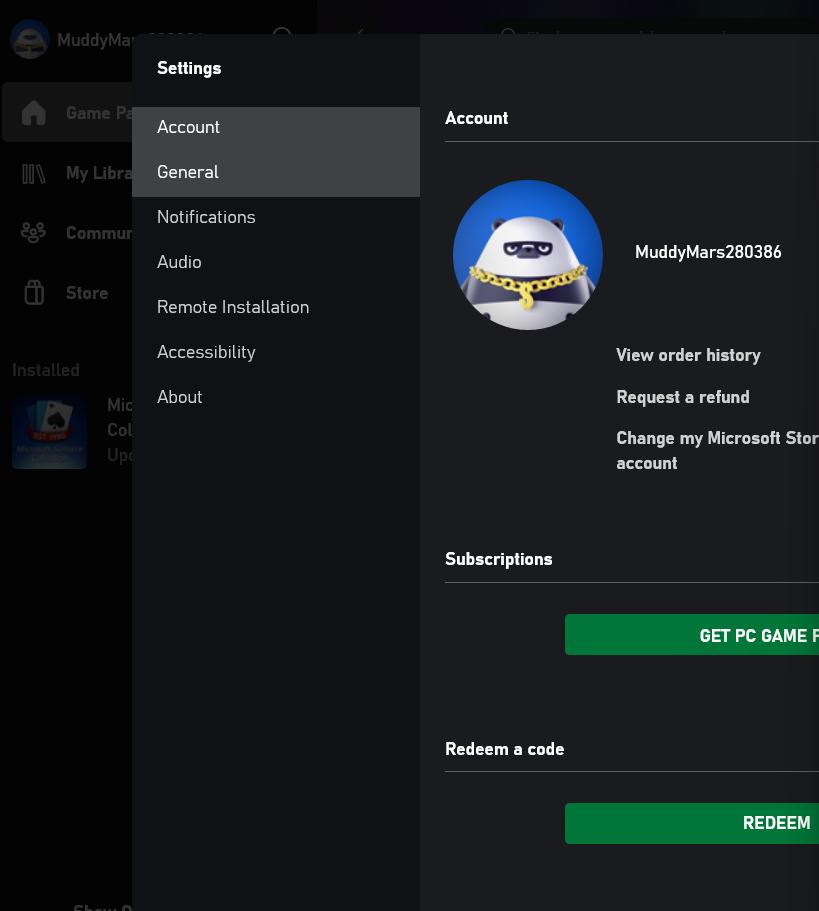Click the green REDEEM button

692,823
